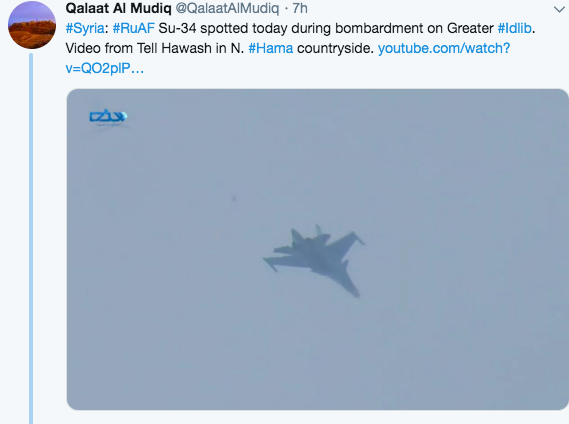Click the "bombardment on Greater" text
Viewport: 569px width, 424px height.
414,28
